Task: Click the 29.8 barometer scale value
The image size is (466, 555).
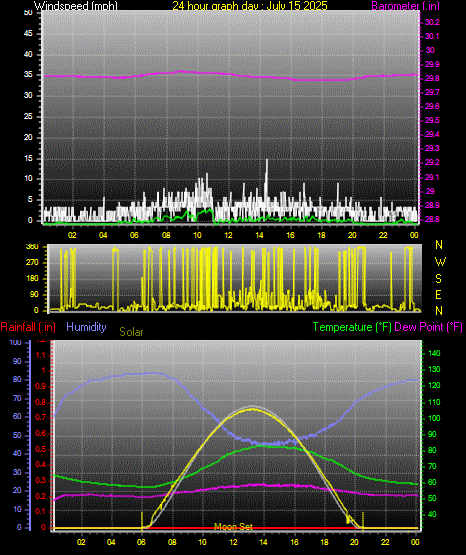Action: tap(432, 78)
